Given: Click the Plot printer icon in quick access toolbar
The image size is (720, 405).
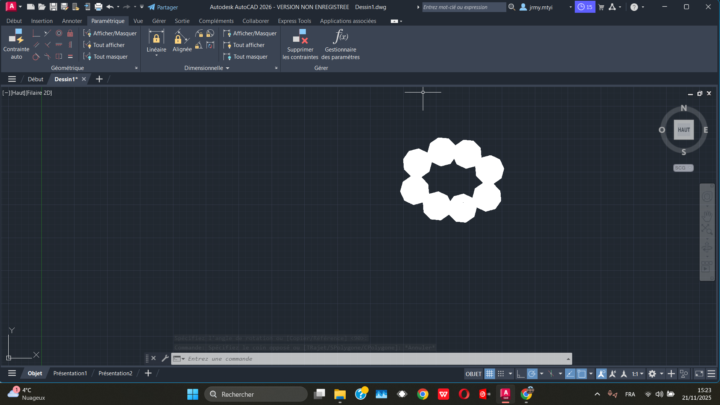Looking at the screenshot, I should (98, 7).
